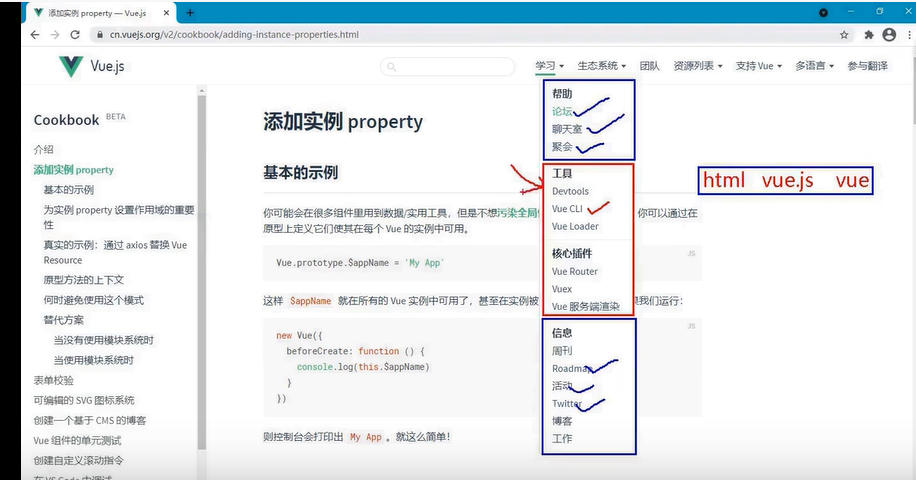The height and width of the screenshot is (480, 916).
Task: Click the browser forward arrow
Action: (55, 34)
